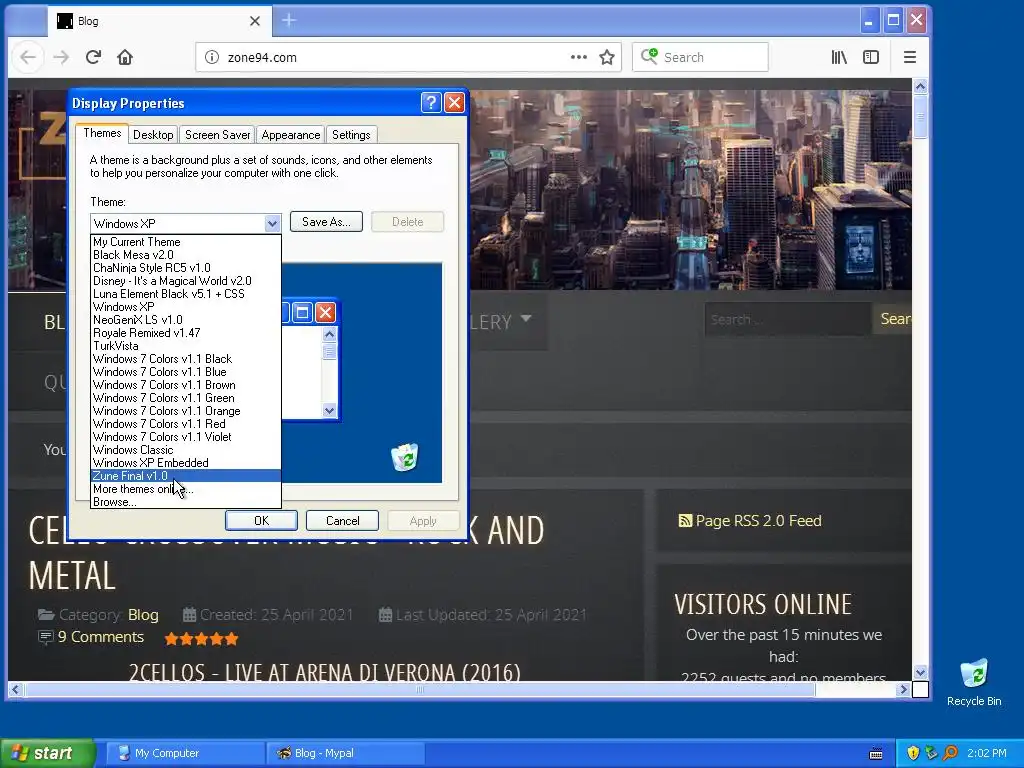Bookmark this page with the star icon

tap(607, 57)
